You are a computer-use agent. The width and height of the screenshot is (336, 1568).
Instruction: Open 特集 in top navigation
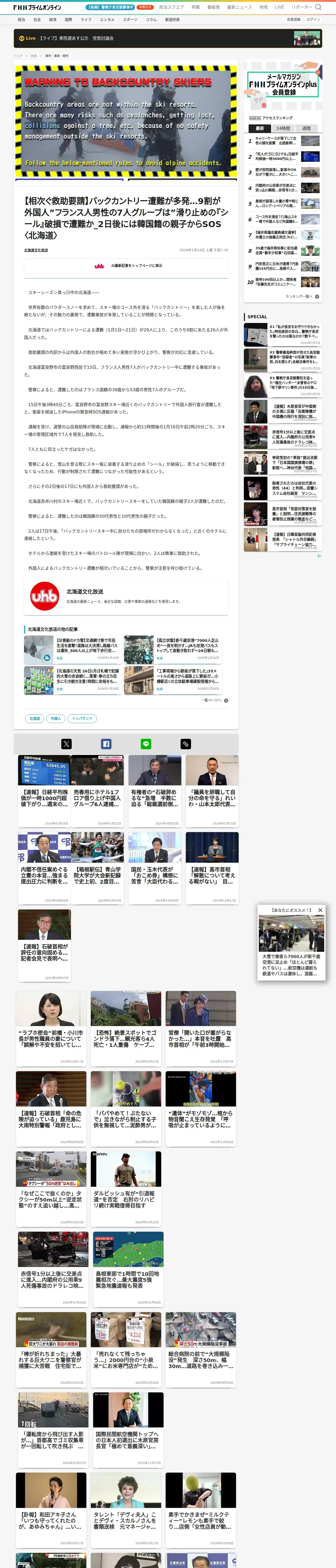[196, 7]
